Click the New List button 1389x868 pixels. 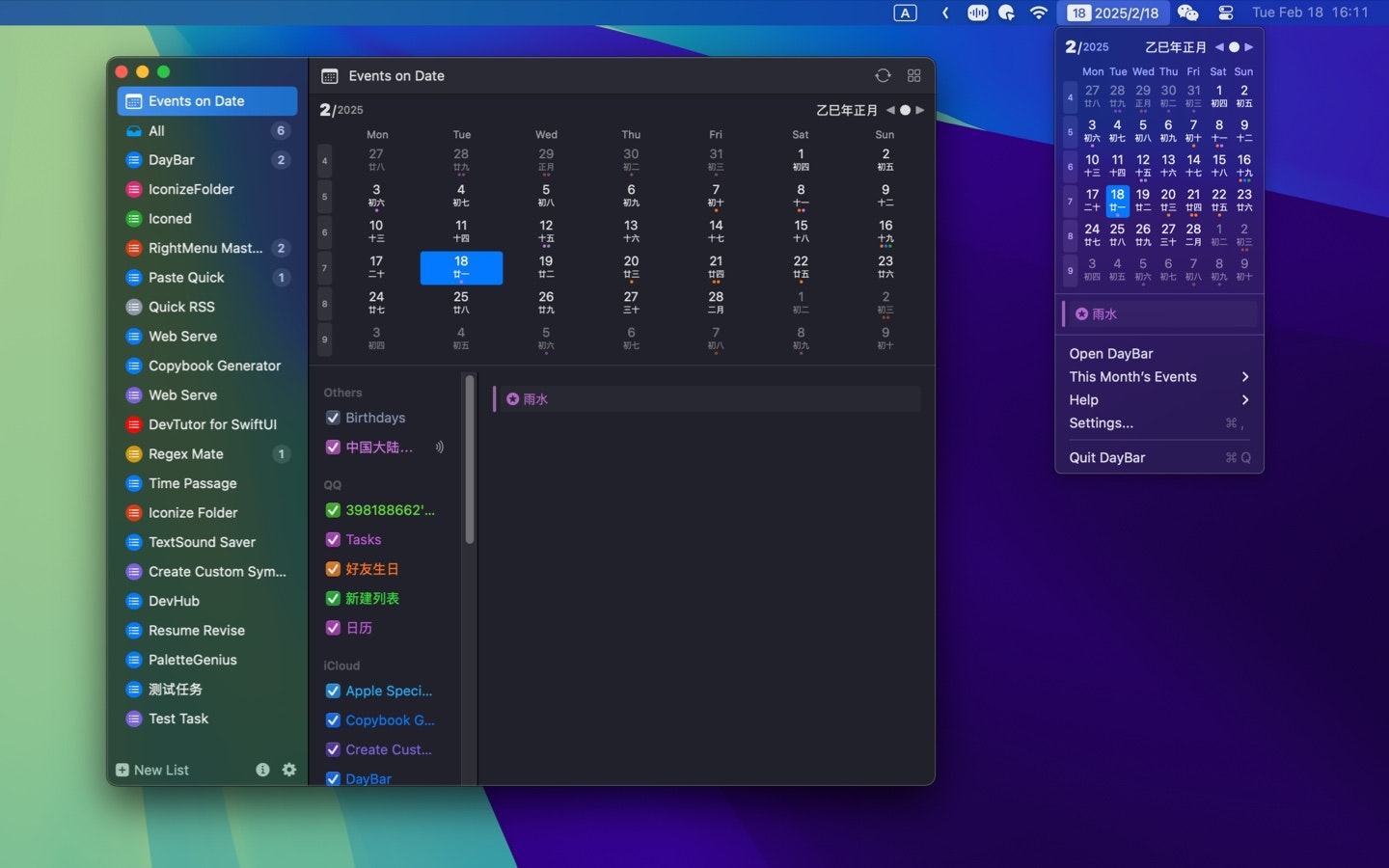tap(152, 770)
